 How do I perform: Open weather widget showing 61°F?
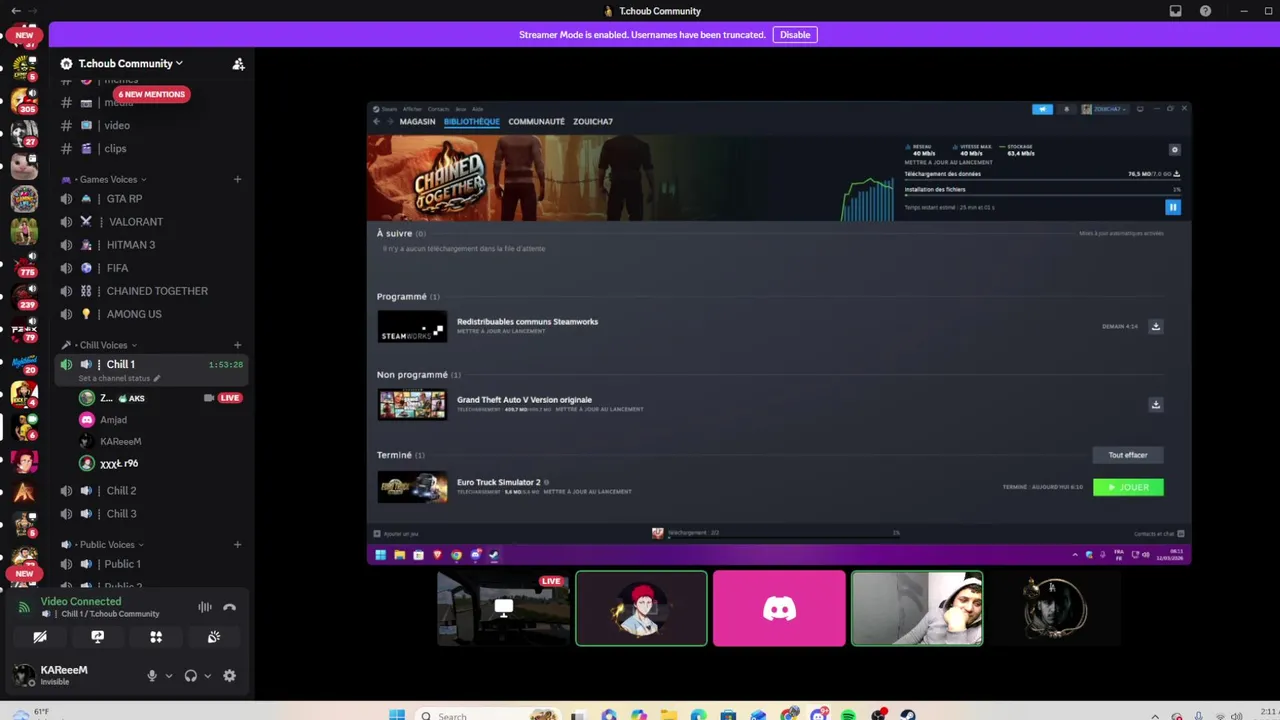(x=30, y=713)
